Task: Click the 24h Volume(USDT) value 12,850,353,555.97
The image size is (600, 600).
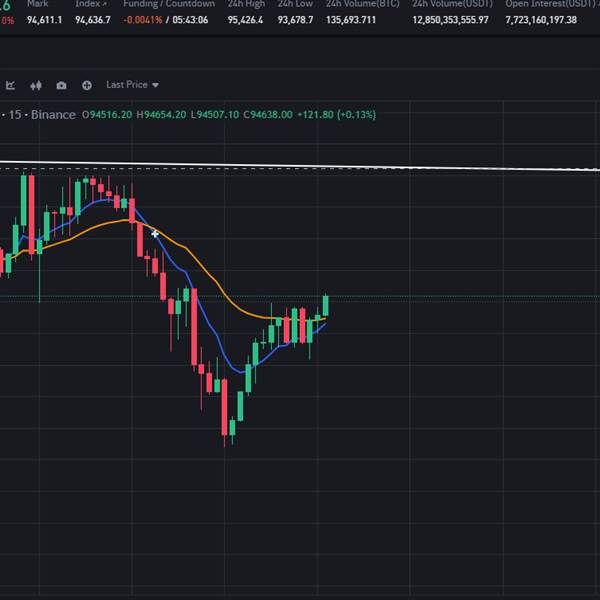Action: coord(450,20)
